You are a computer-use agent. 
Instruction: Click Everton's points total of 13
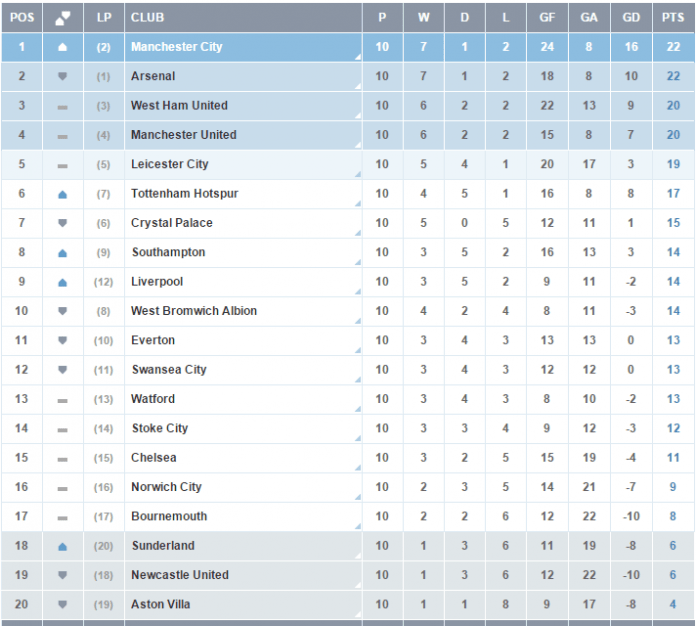point(673,340)
